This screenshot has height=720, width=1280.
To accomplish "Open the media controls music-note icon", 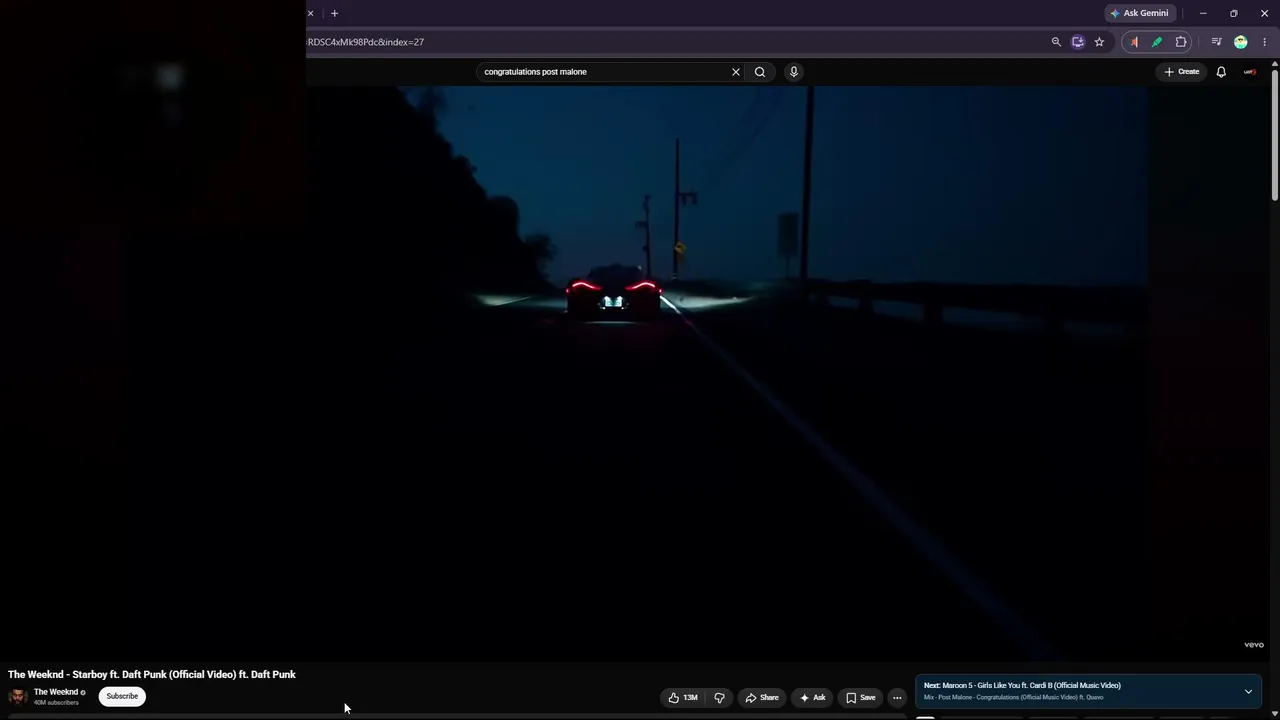I will [x=1216, y=42].
